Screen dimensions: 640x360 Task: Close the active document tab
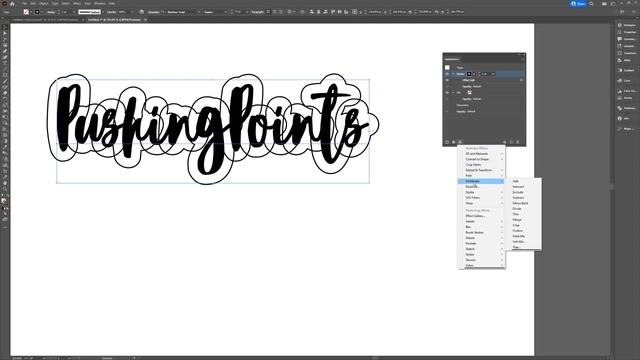tap(145, 20)
